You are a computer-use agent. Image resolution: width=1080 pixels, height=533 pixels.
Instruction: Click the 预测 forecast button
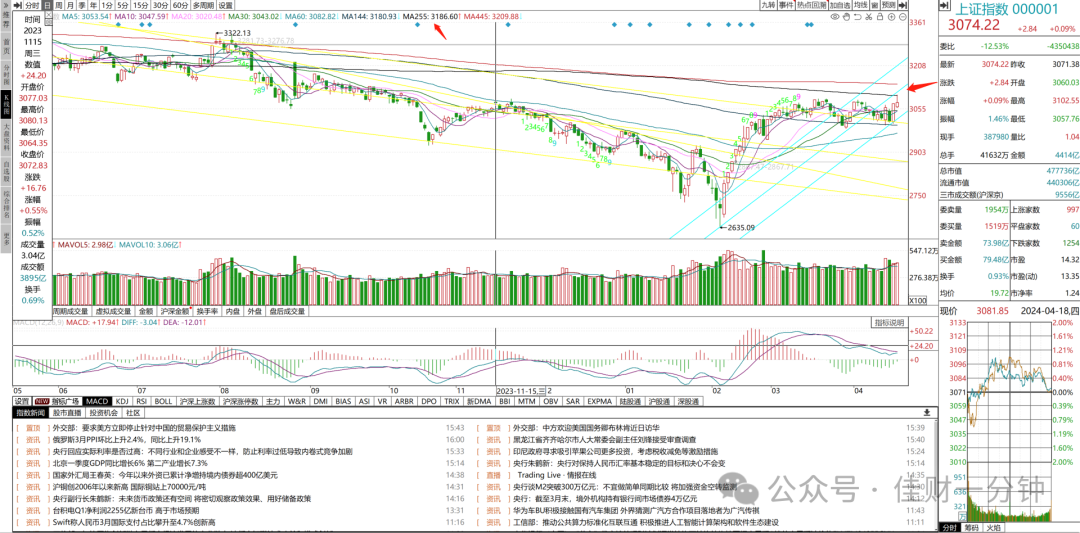pyautogui.click(x=889, y=5)
